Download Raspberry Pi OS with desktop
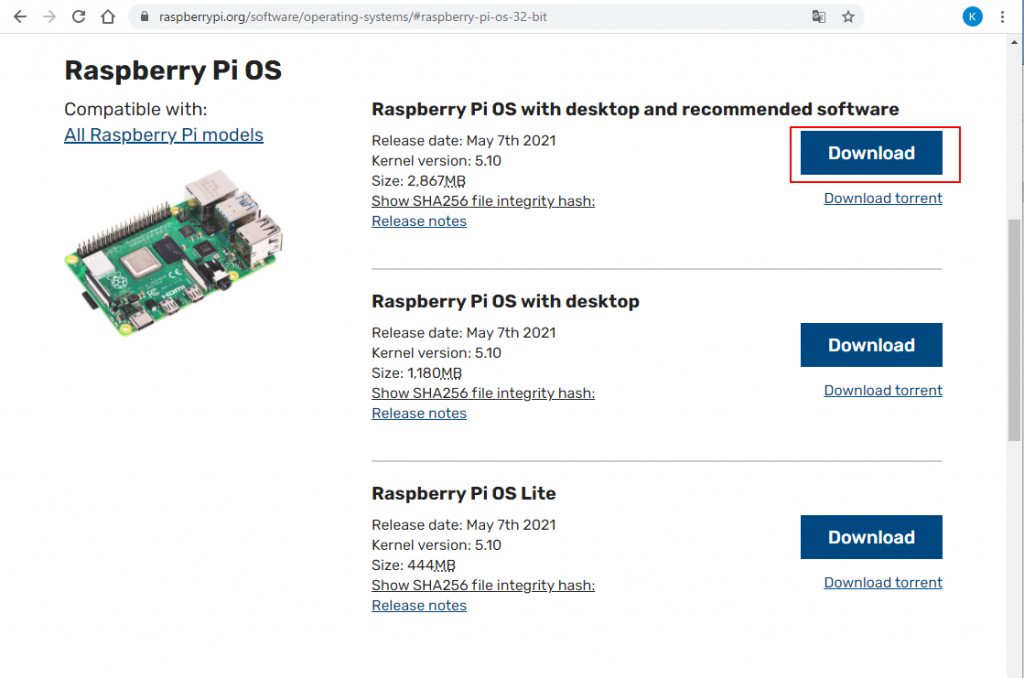The height and width of the screenshot is (678, 1024). tap(871, 345)
